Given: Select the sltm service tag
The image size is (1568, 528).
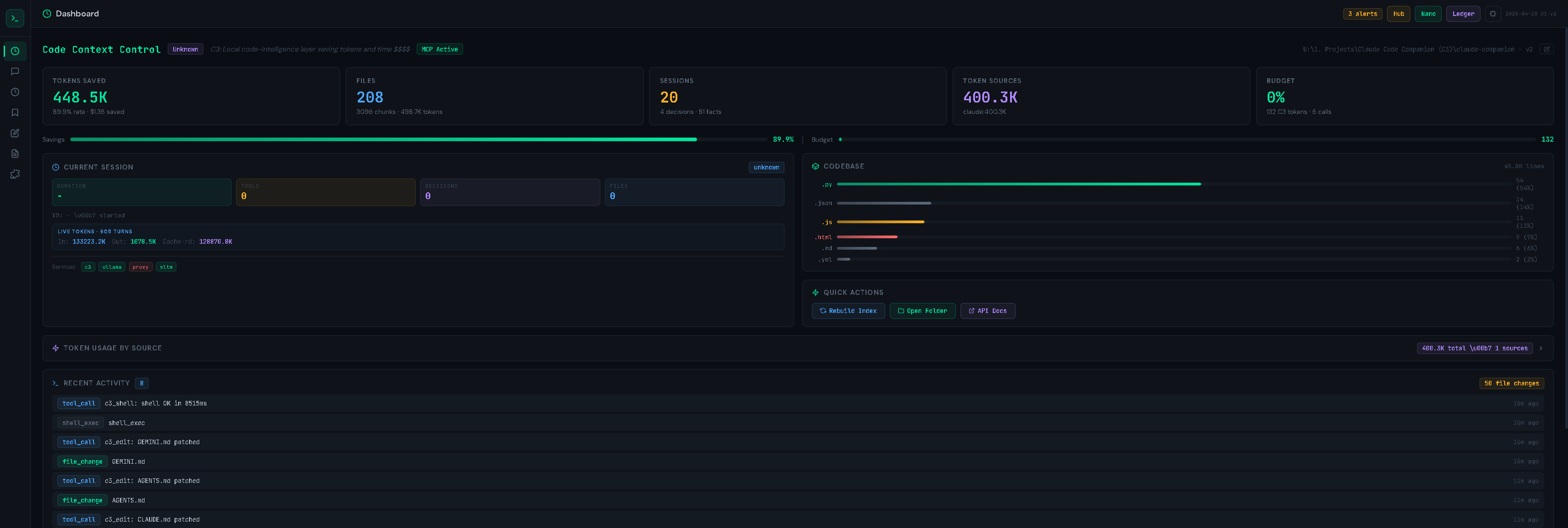Looking at the screenshot, I should [166, 267].
